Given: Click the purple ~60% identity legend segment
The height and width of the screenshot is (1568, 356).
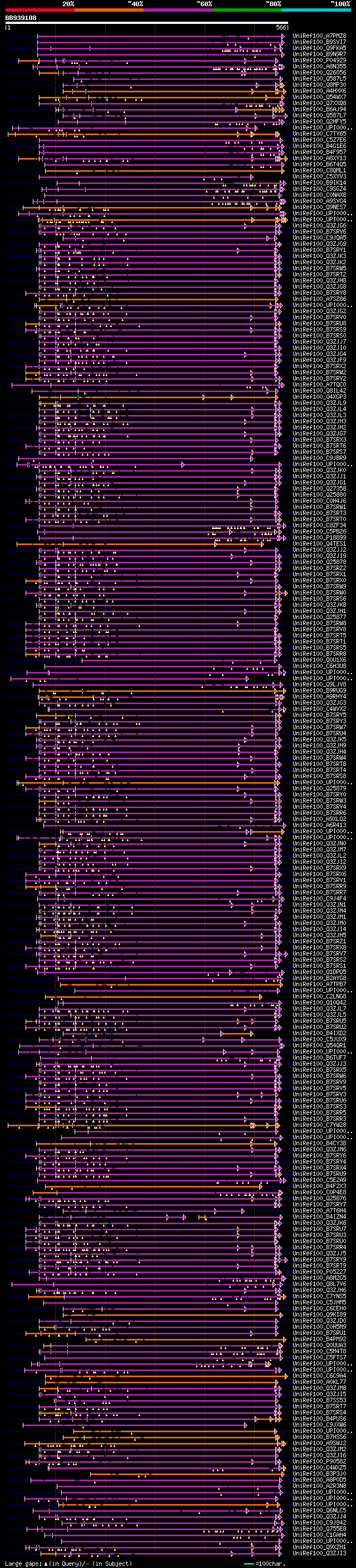Looking at the screenshot, I should (177, 10).
